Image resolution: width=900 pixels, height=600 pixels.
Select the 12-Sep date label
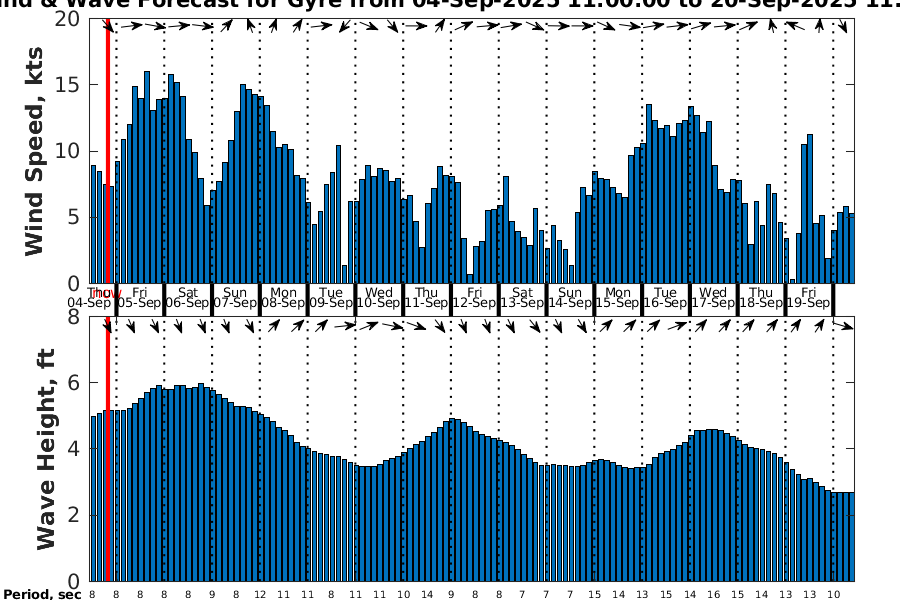[474, 303]
